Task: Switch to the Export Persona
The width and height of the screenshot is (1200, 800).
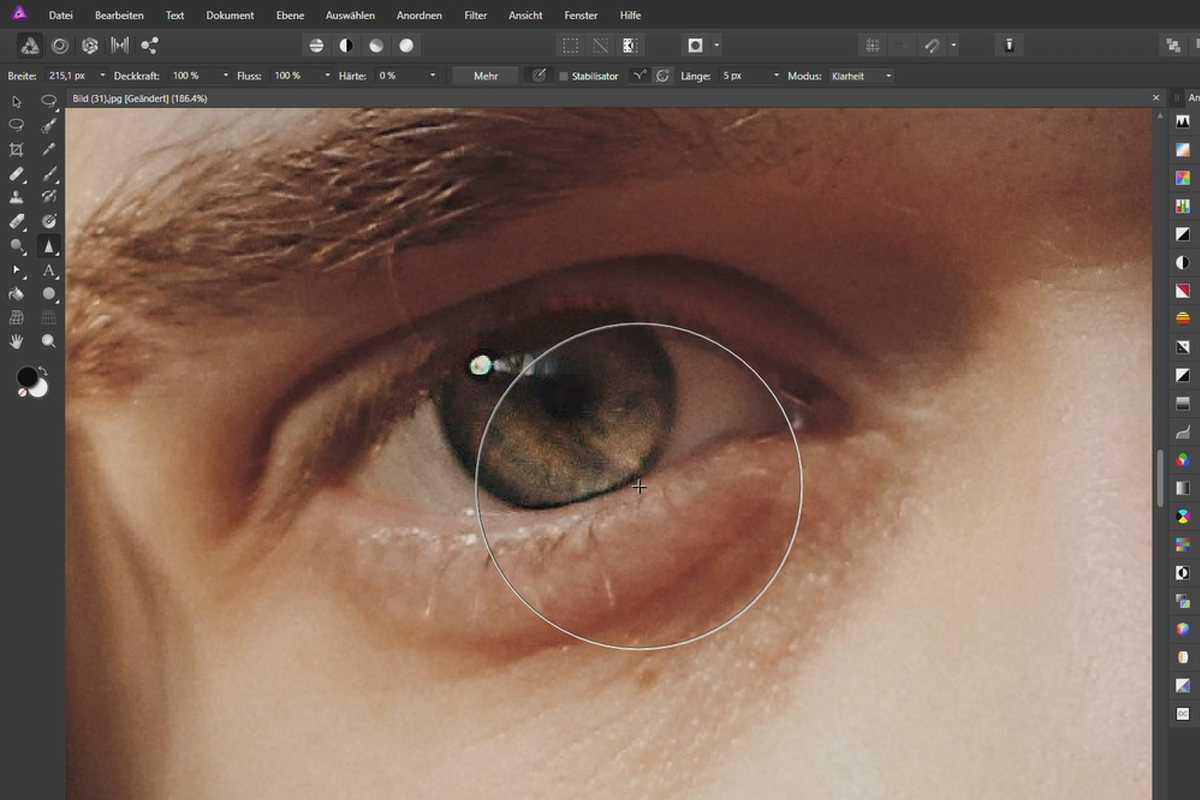Action: (150, 45)
